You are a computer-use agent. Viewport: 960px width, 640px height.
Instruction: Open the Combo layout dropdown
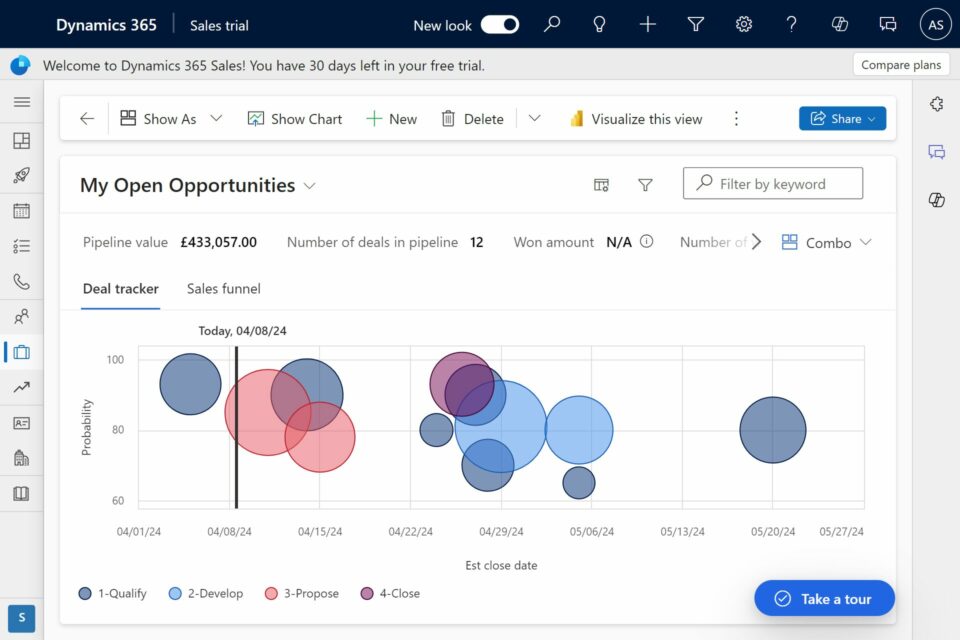tap(827, 242)
